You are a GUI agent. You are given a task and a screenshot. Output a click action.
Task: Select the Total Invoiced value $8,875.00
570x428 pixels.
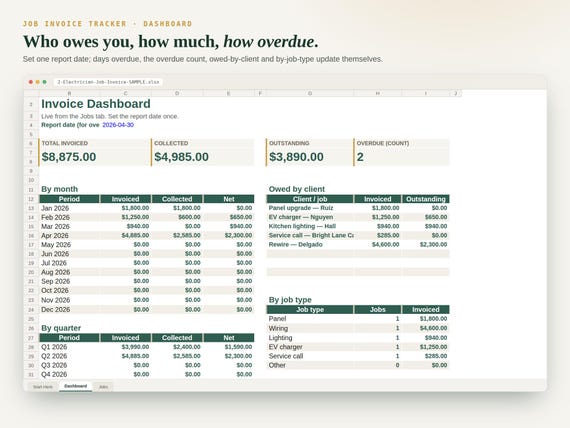(x=69, y=157)
